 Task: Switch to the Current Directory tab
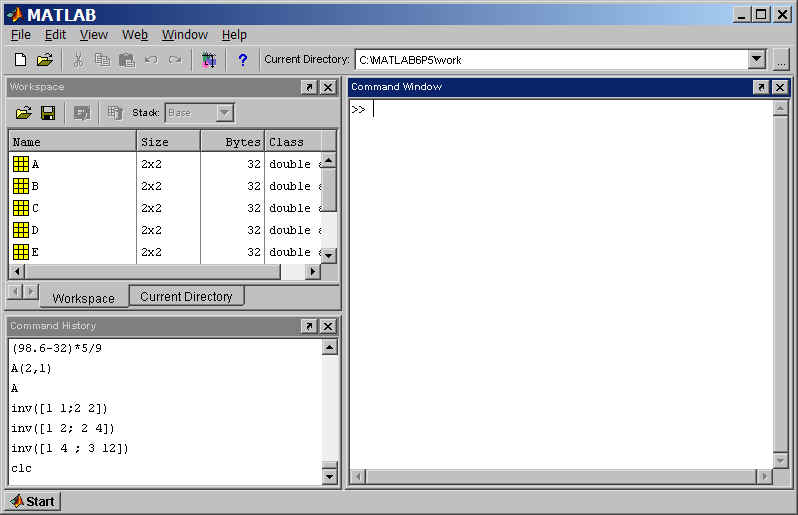pyautogui.click(x=186, y=296)
